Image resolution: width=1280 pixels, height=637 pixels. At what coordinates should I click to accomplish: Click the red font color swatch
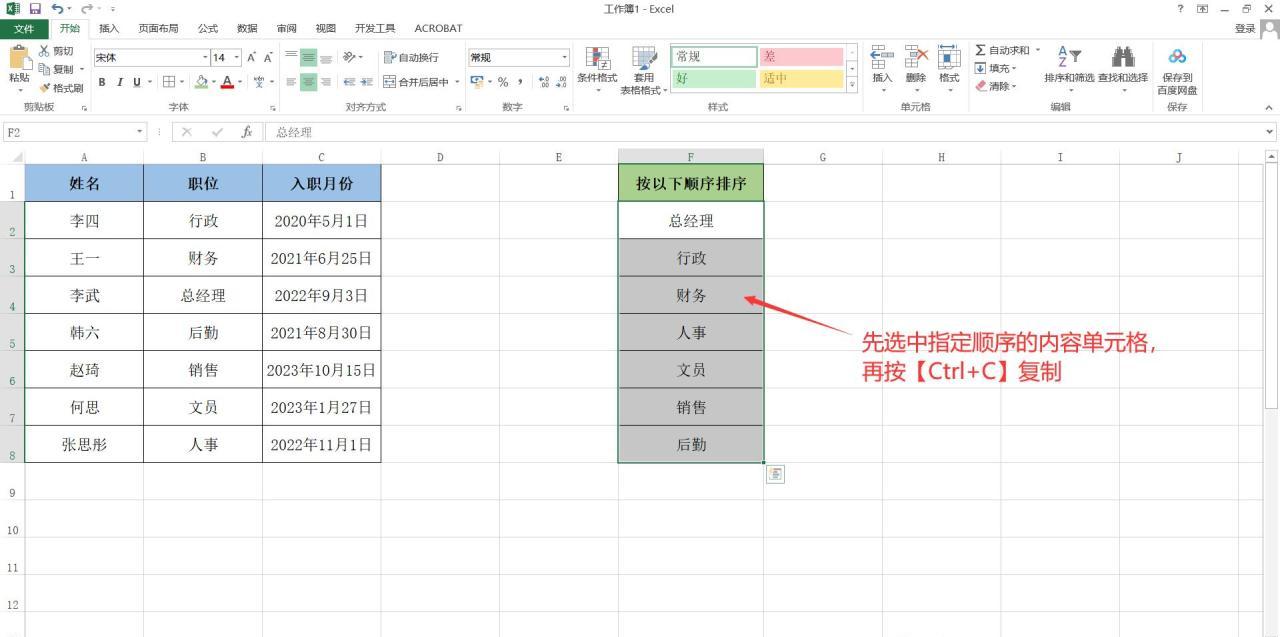227,82
